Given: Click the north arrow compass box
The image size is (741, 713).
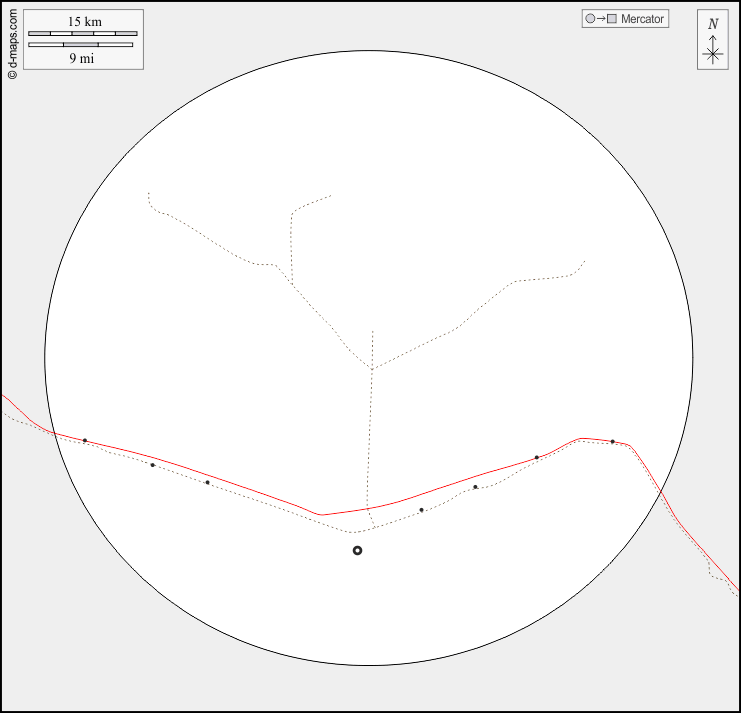Looking at the screenshot, I should pos(713,40).
